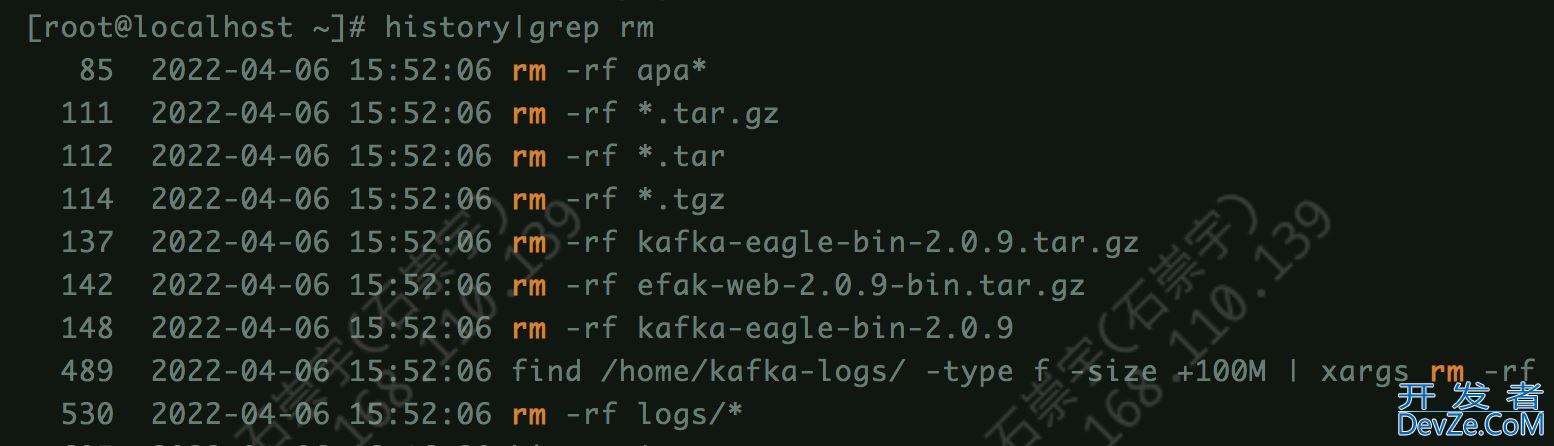Click history entry number 148

click(x=87, y=328)
